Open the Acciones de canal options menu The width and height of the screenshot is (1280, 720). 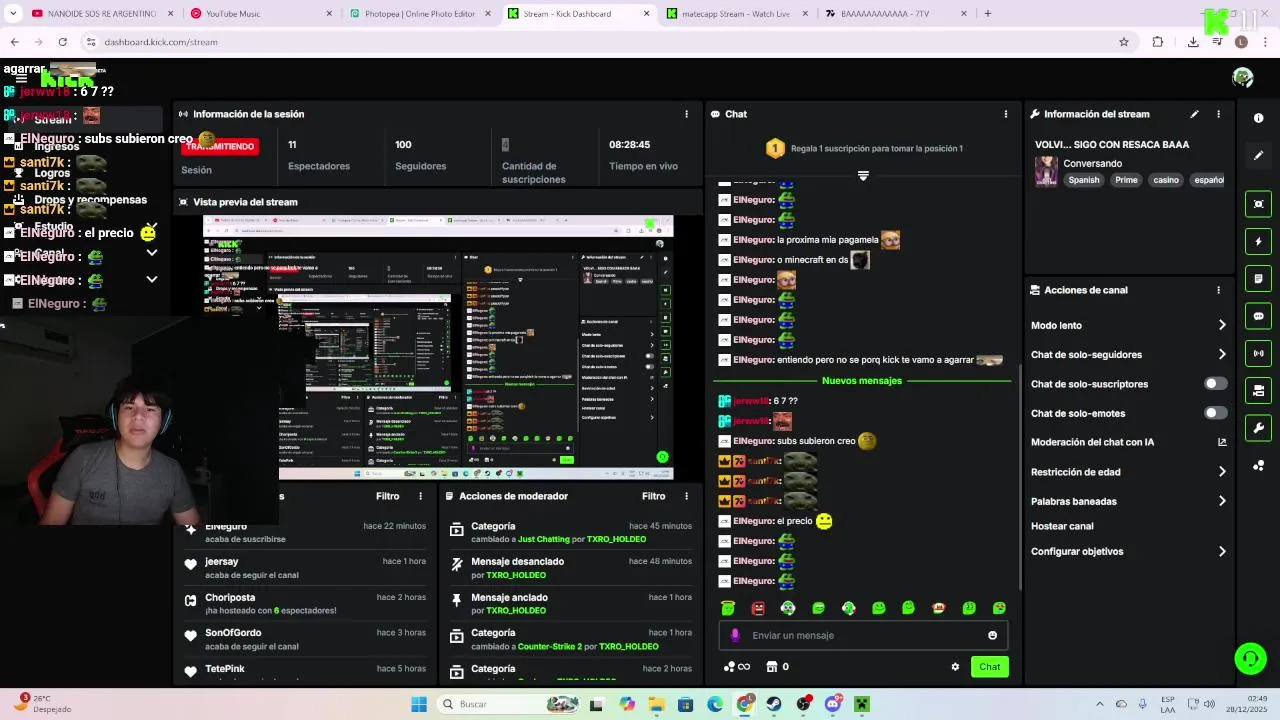pos(1218,290)
